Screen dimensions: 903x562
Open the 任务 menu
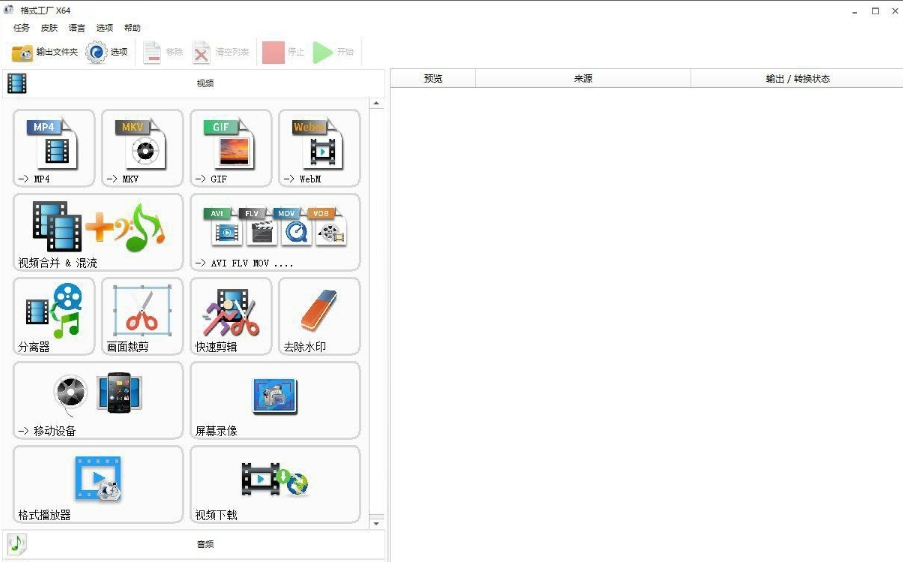tap(21, 28)
